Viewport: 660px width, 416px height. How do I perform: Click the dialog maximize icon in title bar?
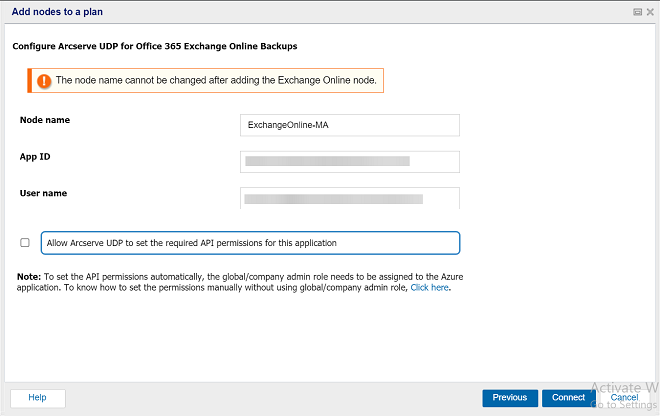(638, 12)
